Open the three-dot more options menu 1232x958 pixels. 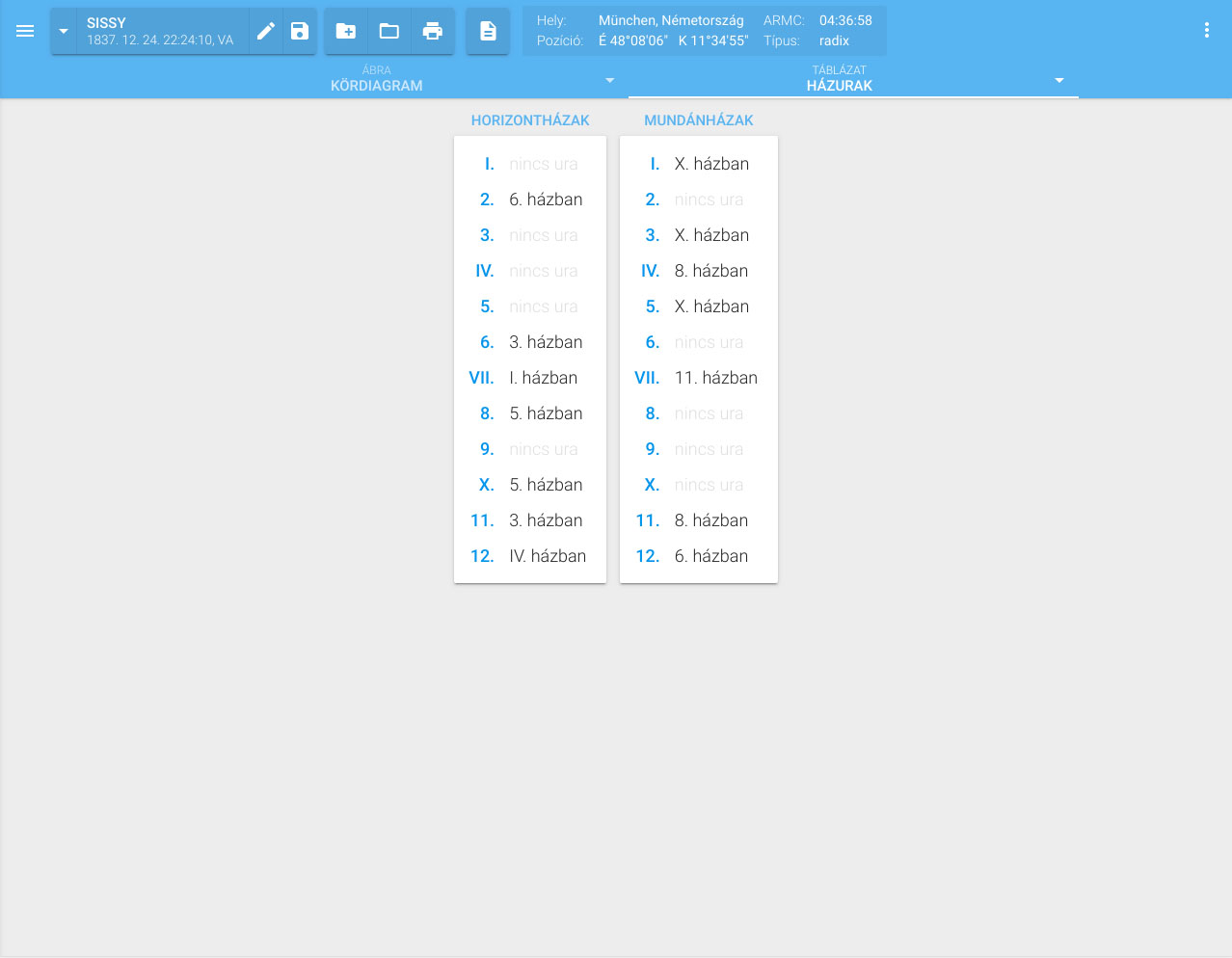pyautogui.click(x=1206, y=31)
